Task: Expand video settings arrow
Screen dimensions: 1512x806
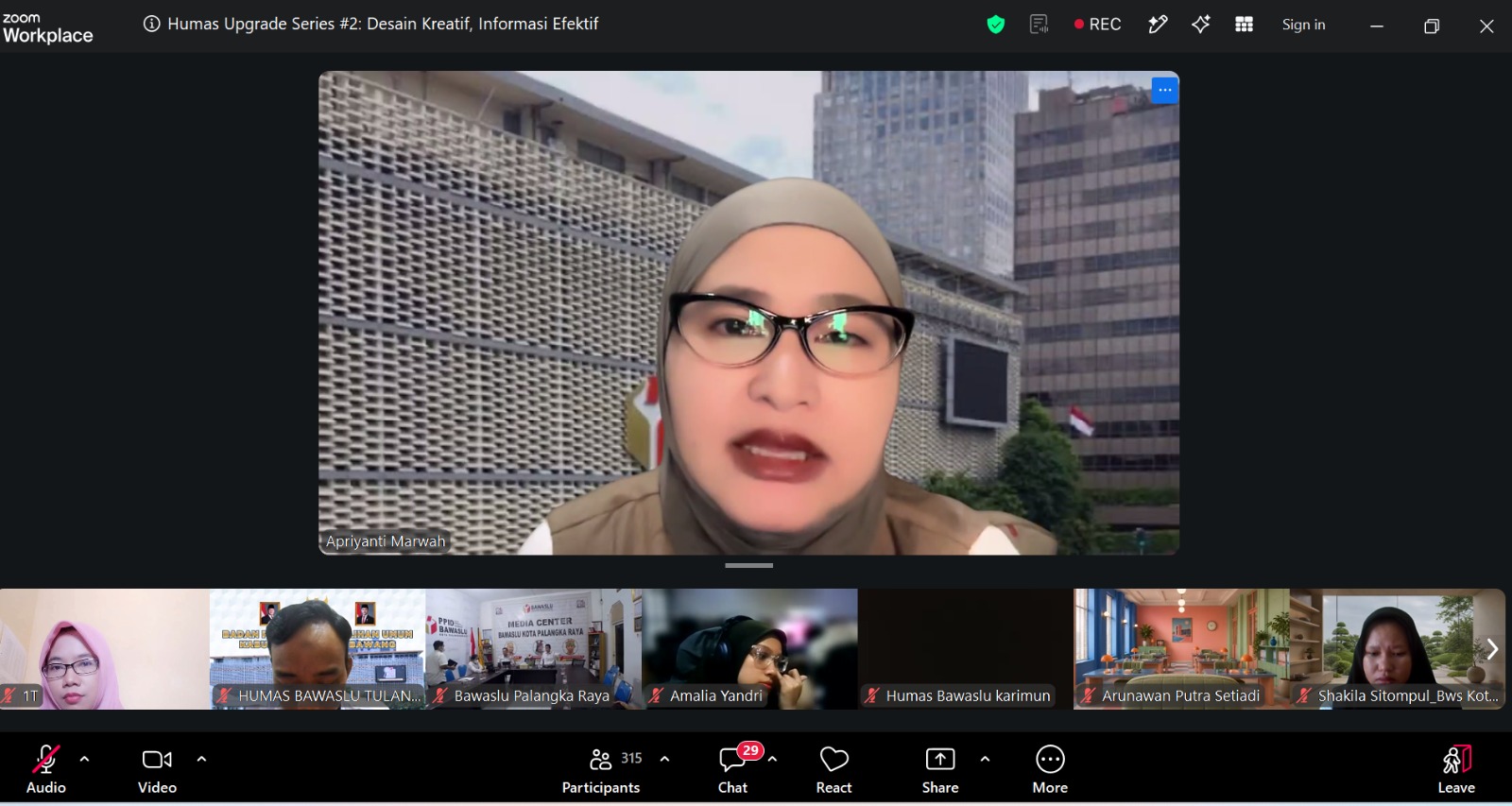Action: point(201,759)
